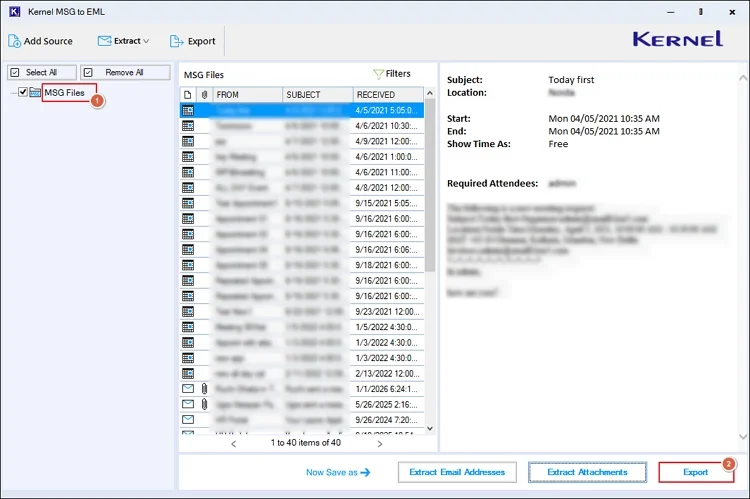The width and height of the screenshot is (750, 499).
Task: Click the list scrollbar down arrow
Action: pos(430,429)
